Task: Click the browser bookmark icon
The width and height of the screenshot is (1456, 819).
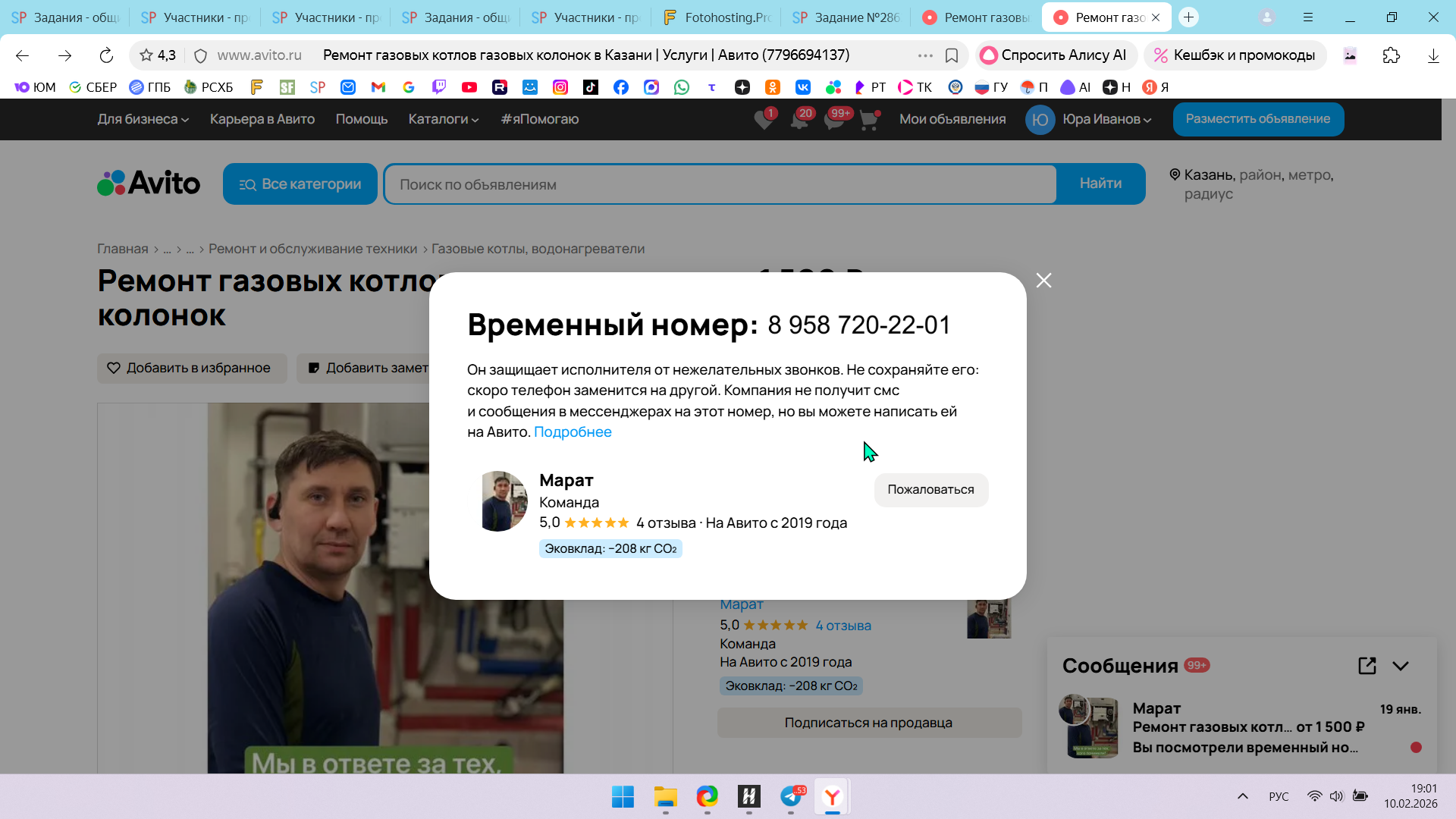Action: click(x=952, y=55)
